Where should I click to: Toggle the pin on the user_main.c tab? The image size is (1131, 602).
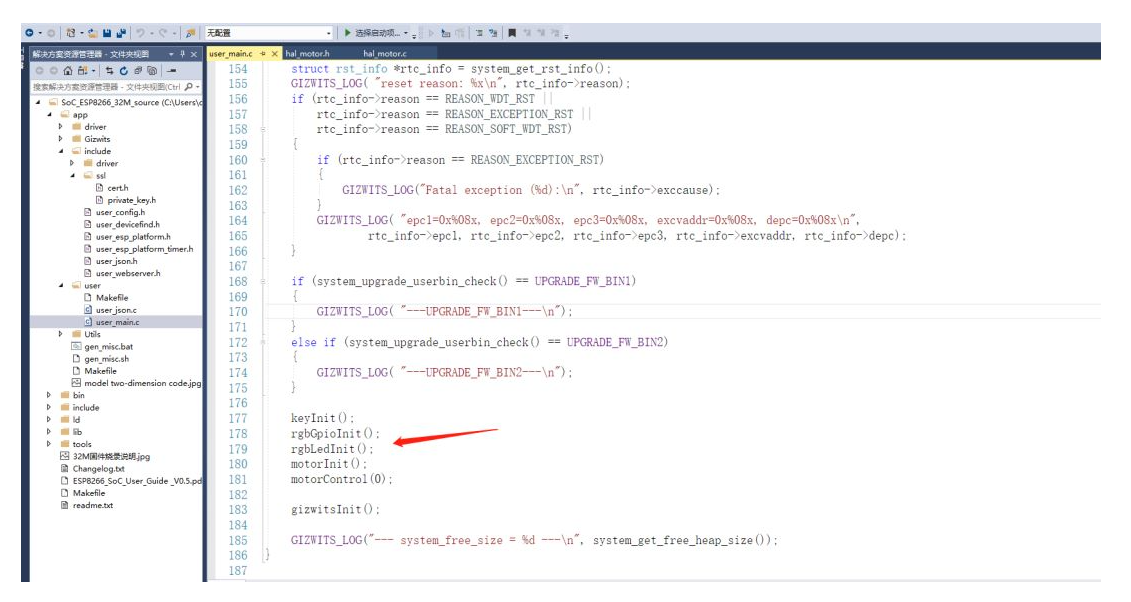pyautogui.click(x=263, y=54)
